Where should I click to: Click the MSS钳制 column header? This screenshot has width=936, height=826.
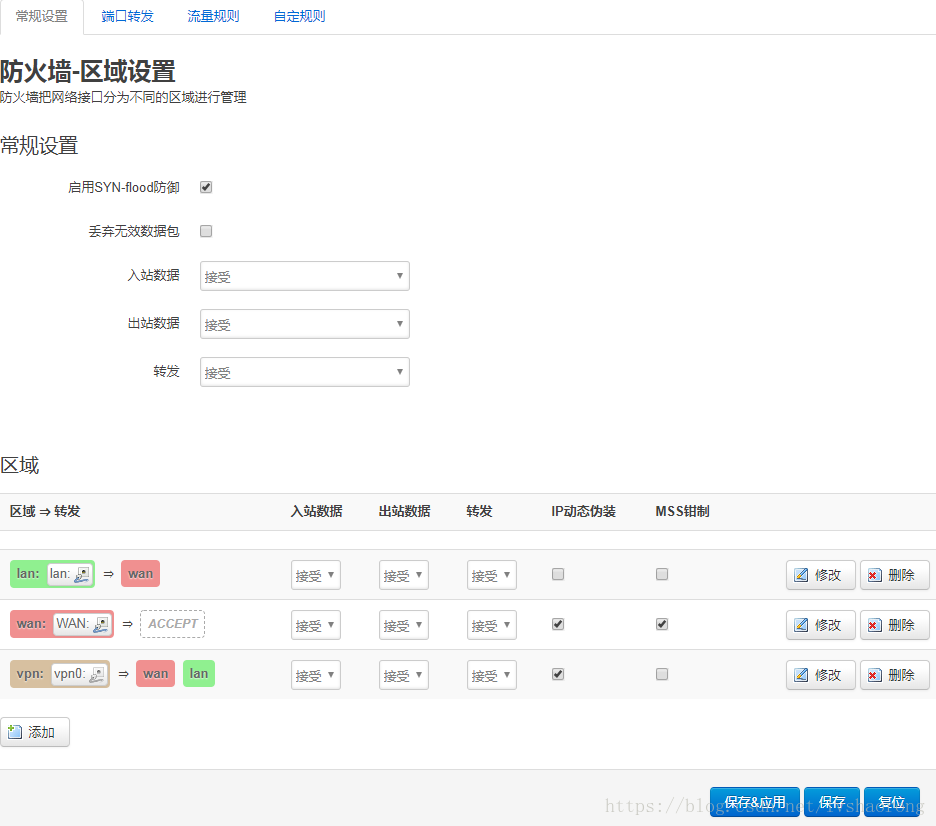click(x=682, y=511)
